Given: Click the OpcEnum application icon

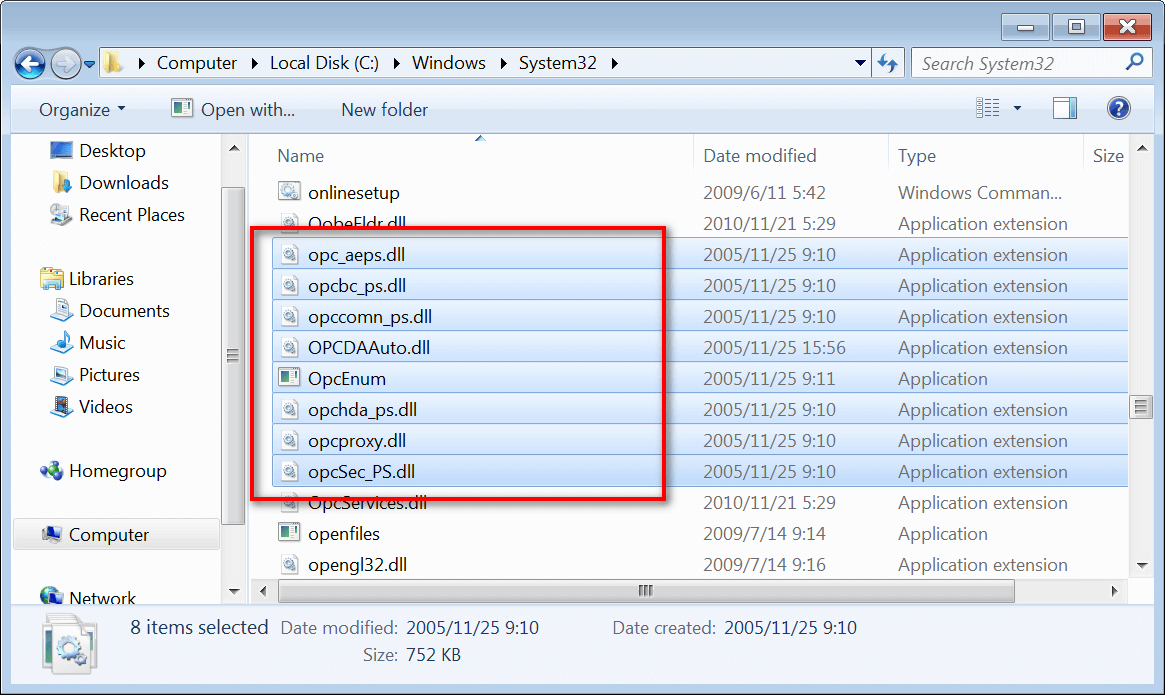Looking at the screenshot, I should [x=290, y=379].
